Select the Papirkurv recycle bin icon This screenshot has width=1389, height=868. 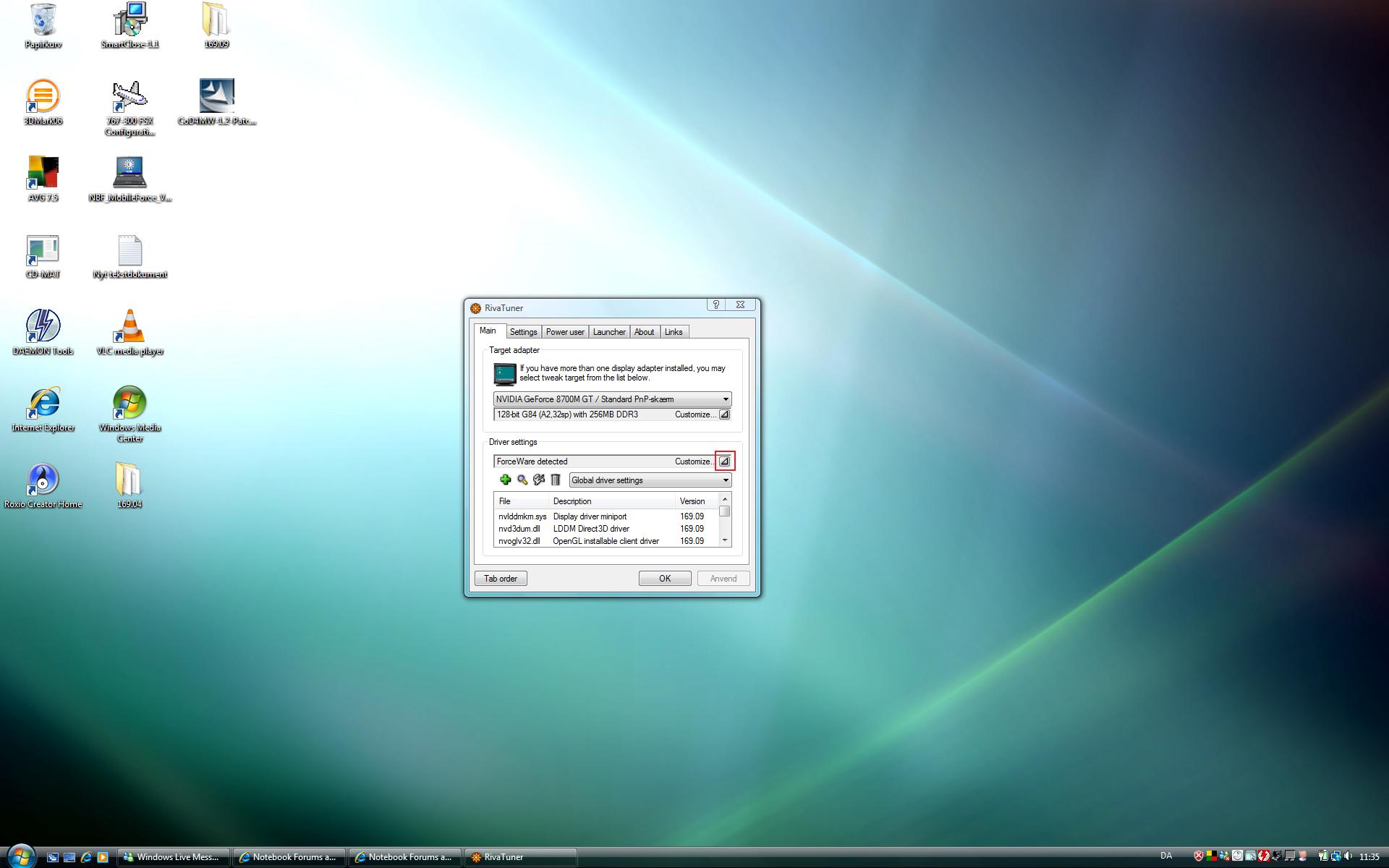43,26
